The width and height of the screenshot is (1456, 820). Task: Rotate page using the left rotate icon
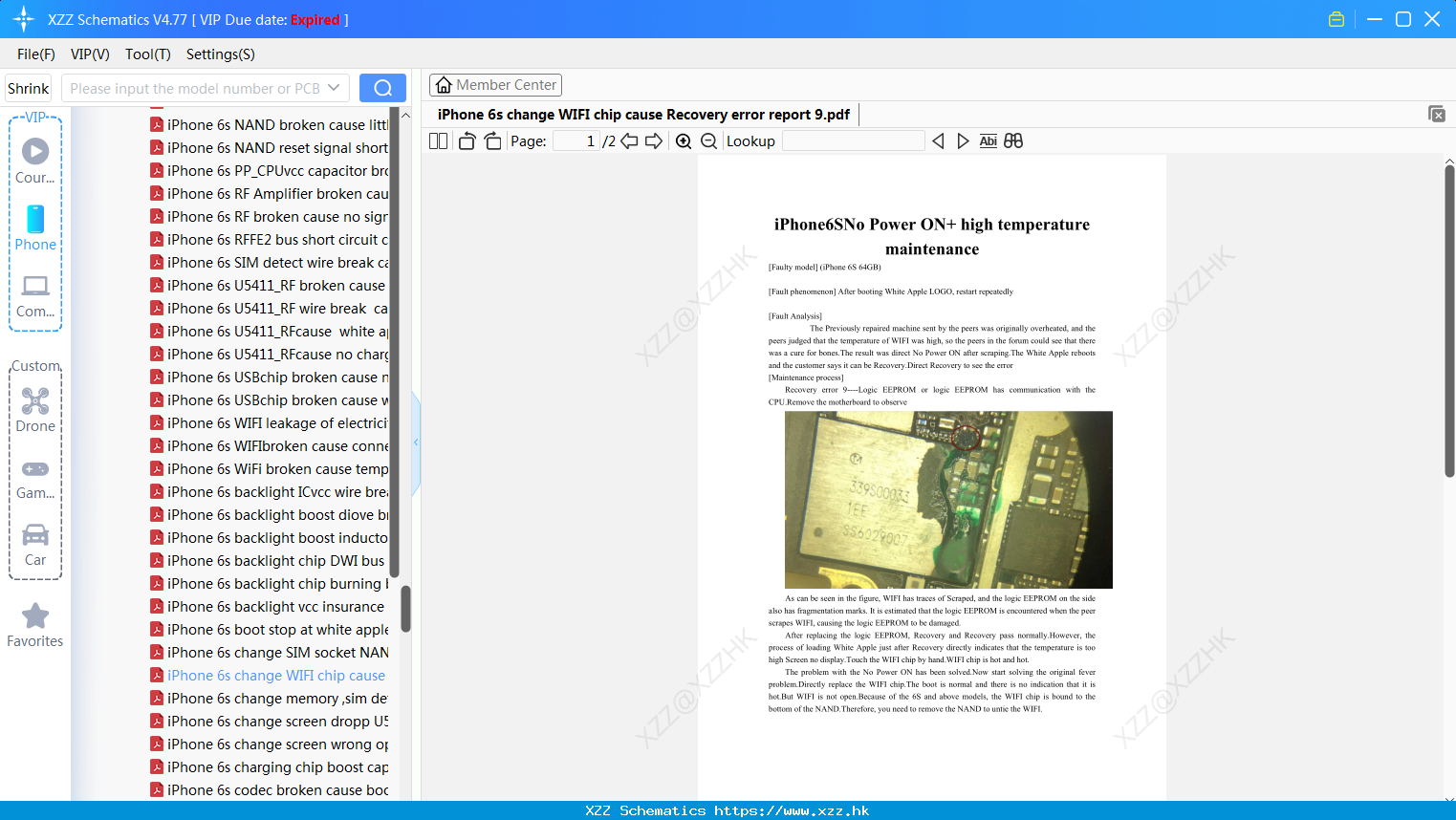467,141
